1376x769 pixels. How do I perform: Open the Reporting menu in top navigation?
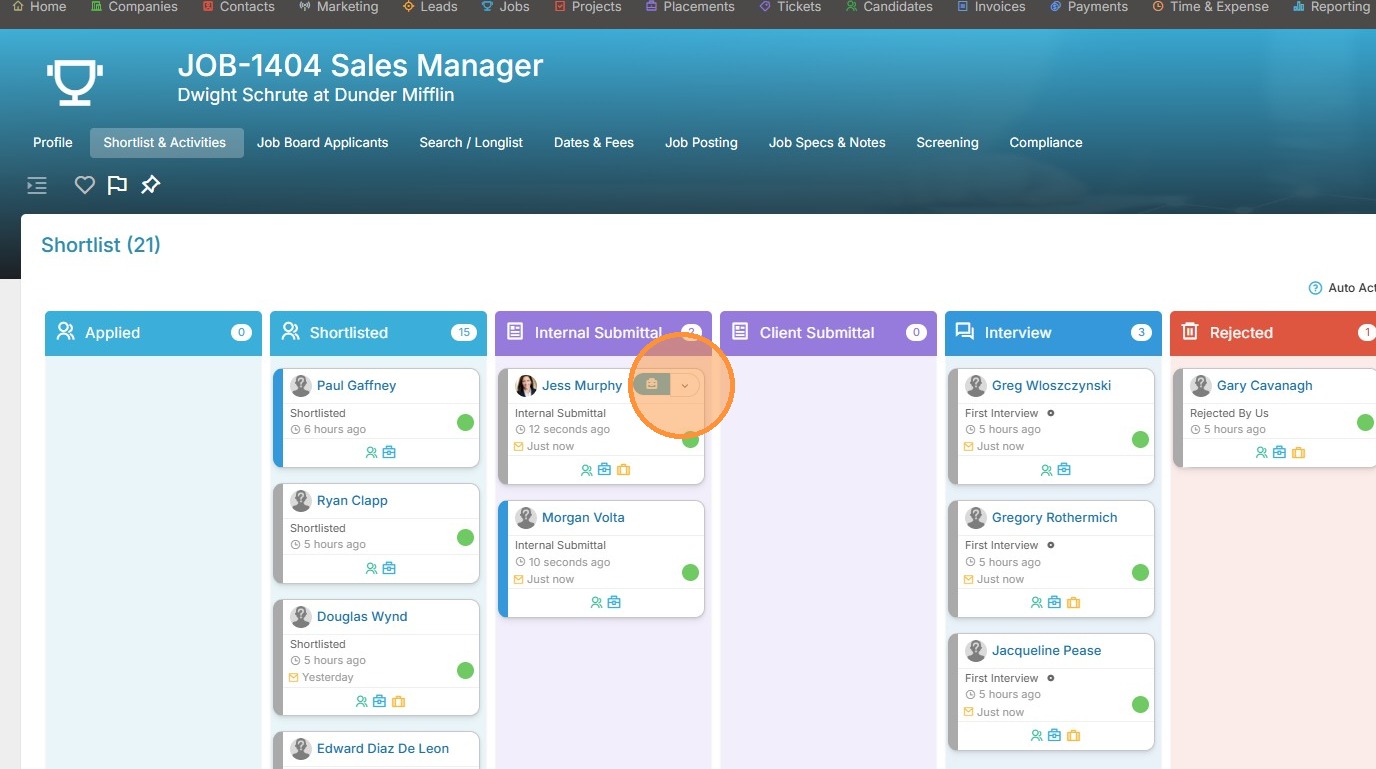[1331, 7]
